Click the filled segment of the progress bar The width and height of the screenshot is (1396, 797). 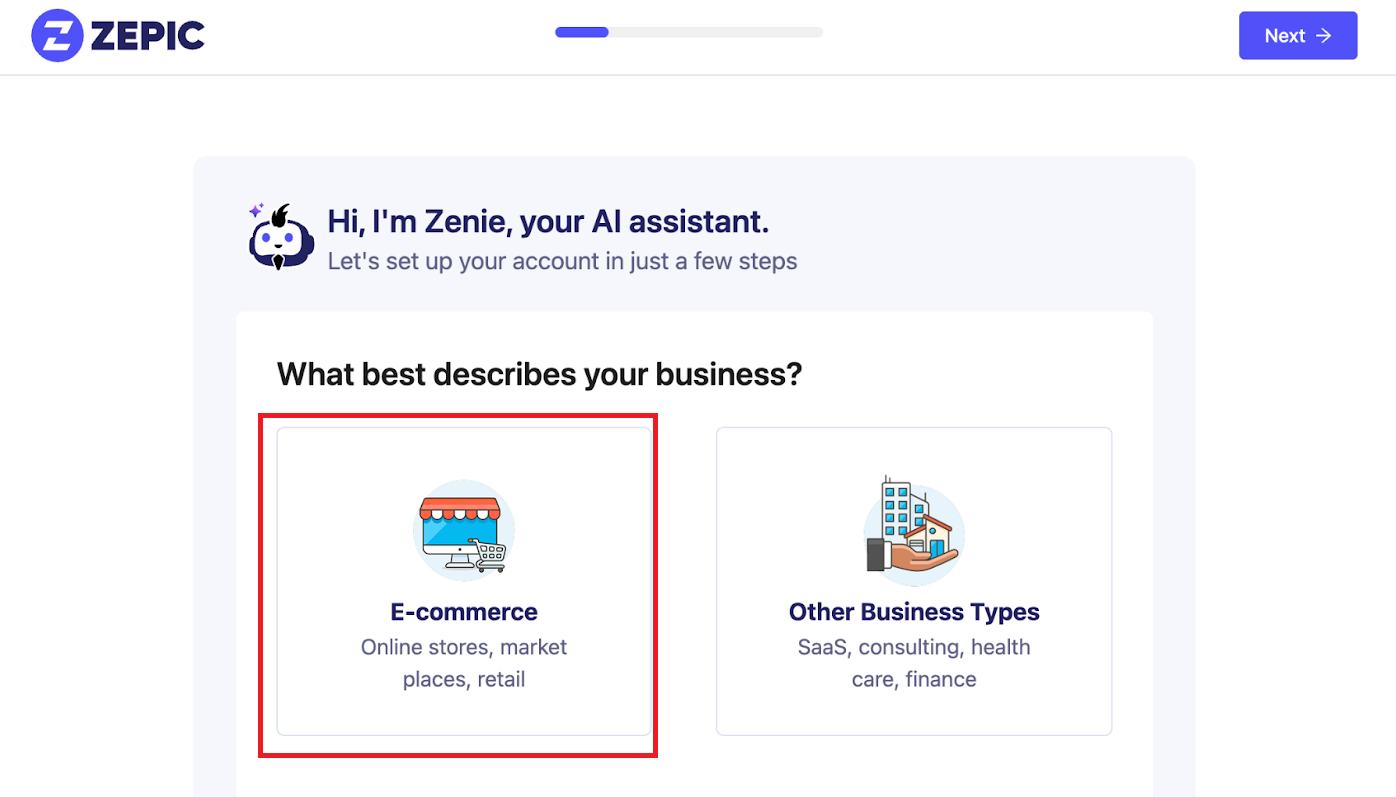coord(582,32)
